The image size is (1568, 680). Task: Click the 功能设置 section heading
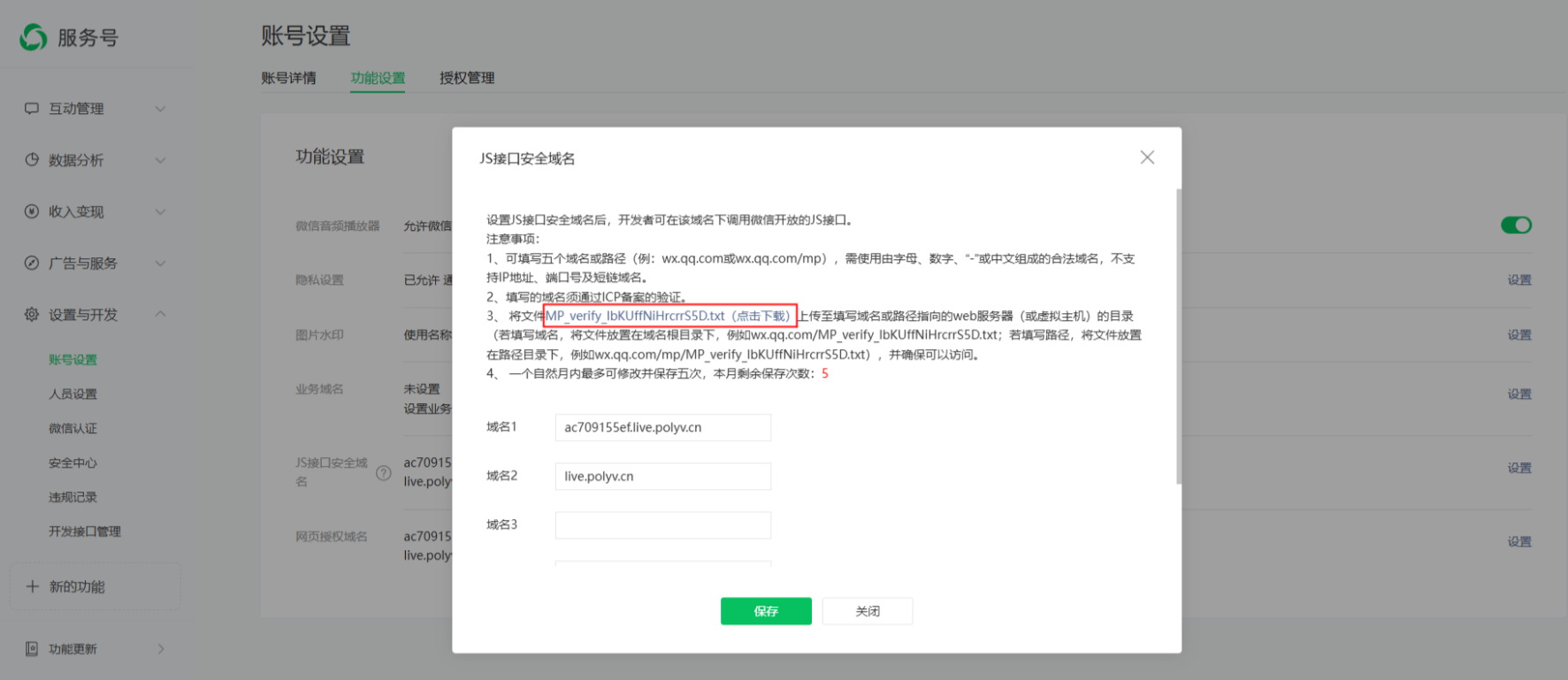click(330, 157)
